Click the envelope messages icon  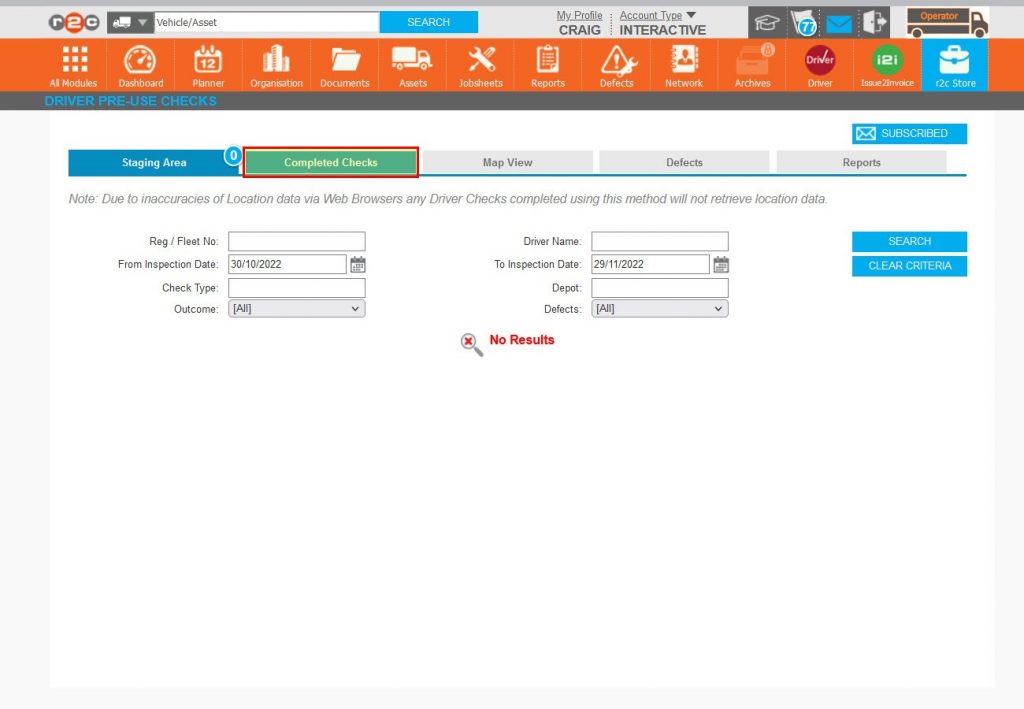[x=838, y=21]
